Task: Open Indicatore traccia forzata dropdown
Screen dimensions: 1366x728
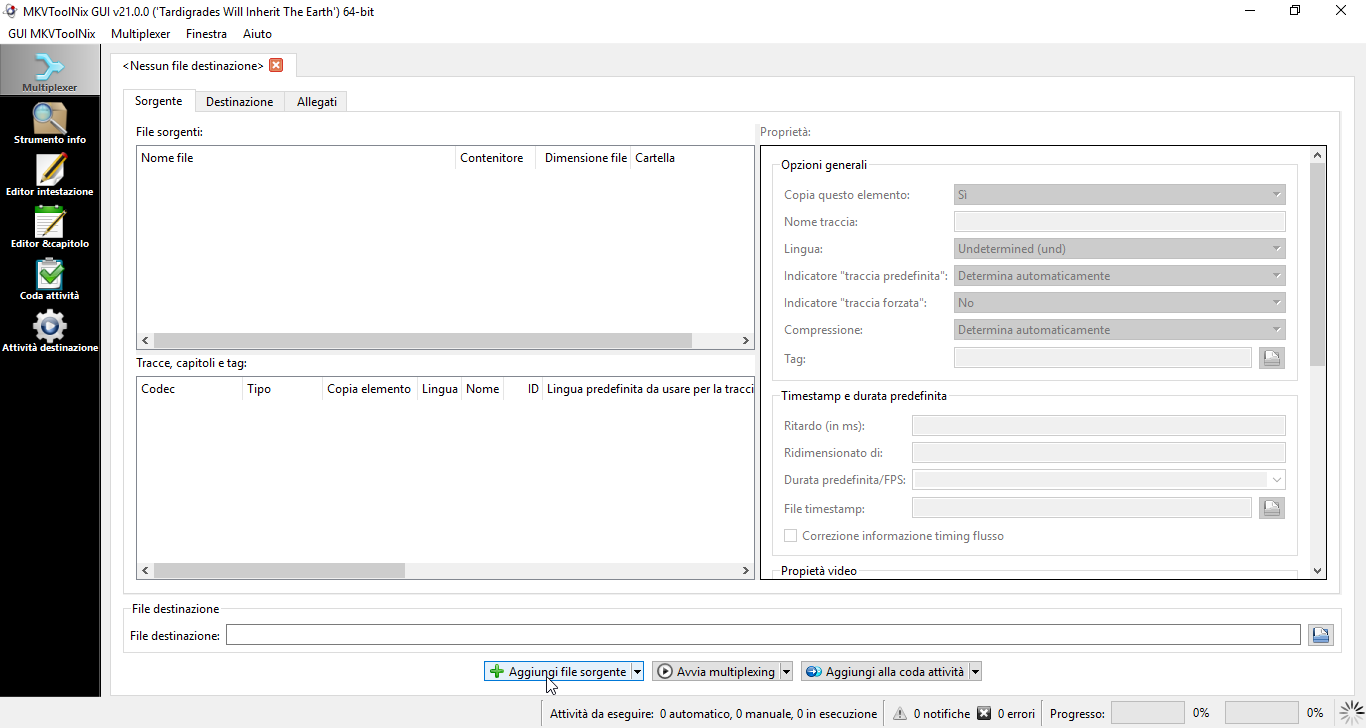Action: (1120, 303)
